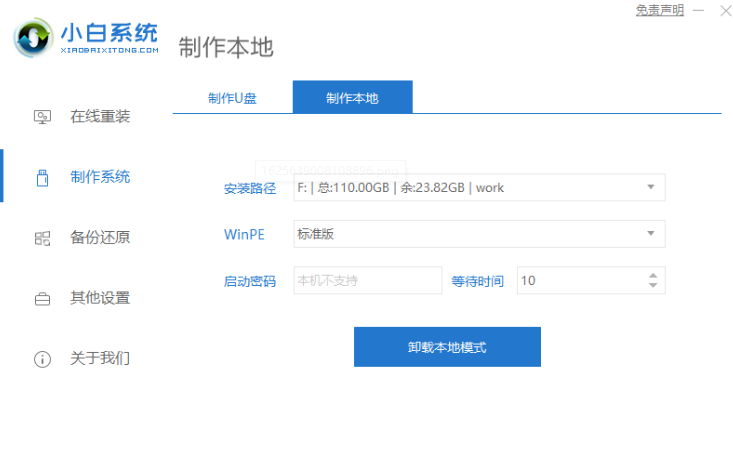Expand the WinPE 标准版 dropdown arrow

pos(650,233)
